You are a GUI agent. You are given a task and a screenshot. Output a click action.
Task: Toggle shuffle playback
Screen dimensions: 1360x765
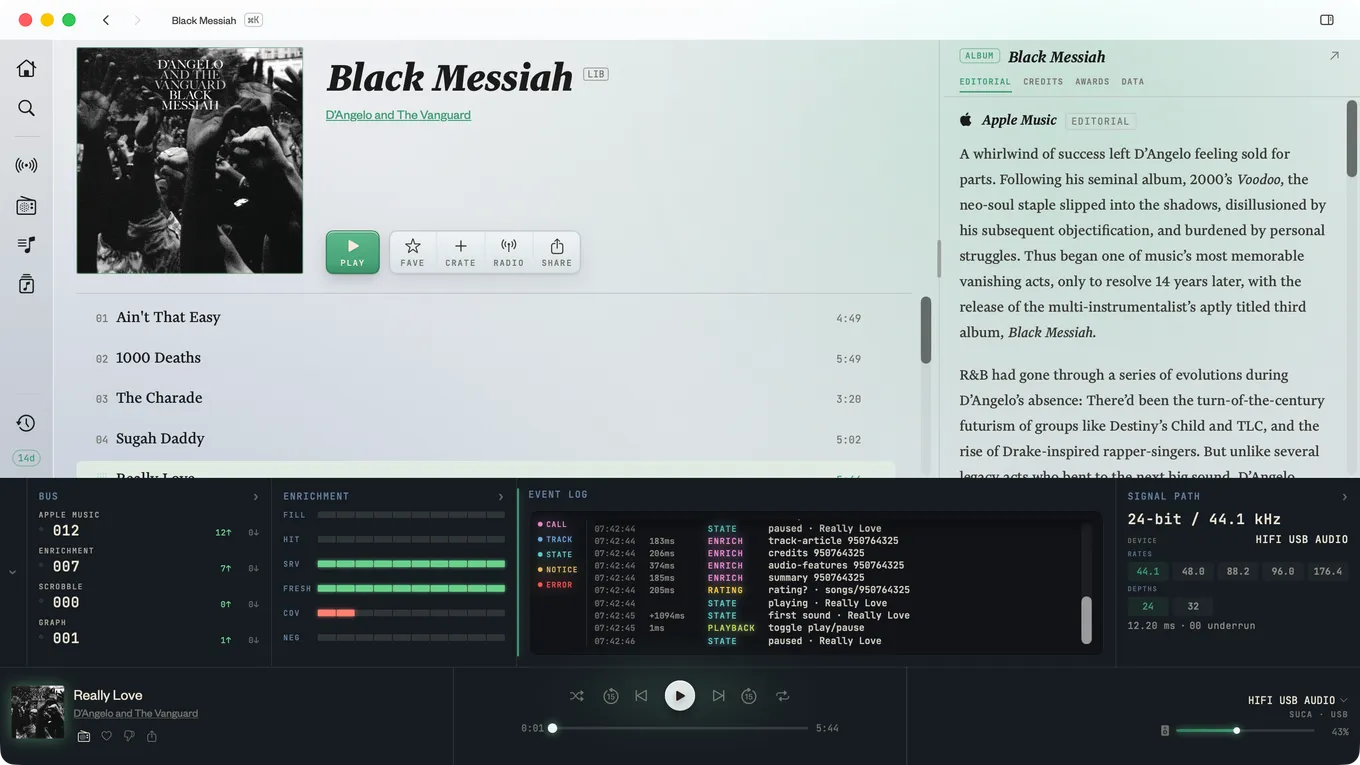577,696
